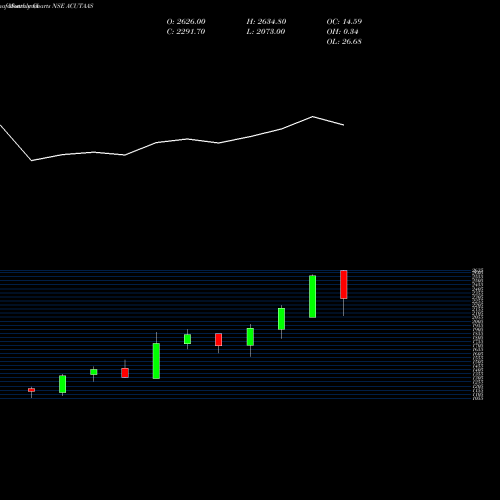Click the open price value O: 2626.00
The height and width of the screenshot is (500, 500).
coord(186,22)
